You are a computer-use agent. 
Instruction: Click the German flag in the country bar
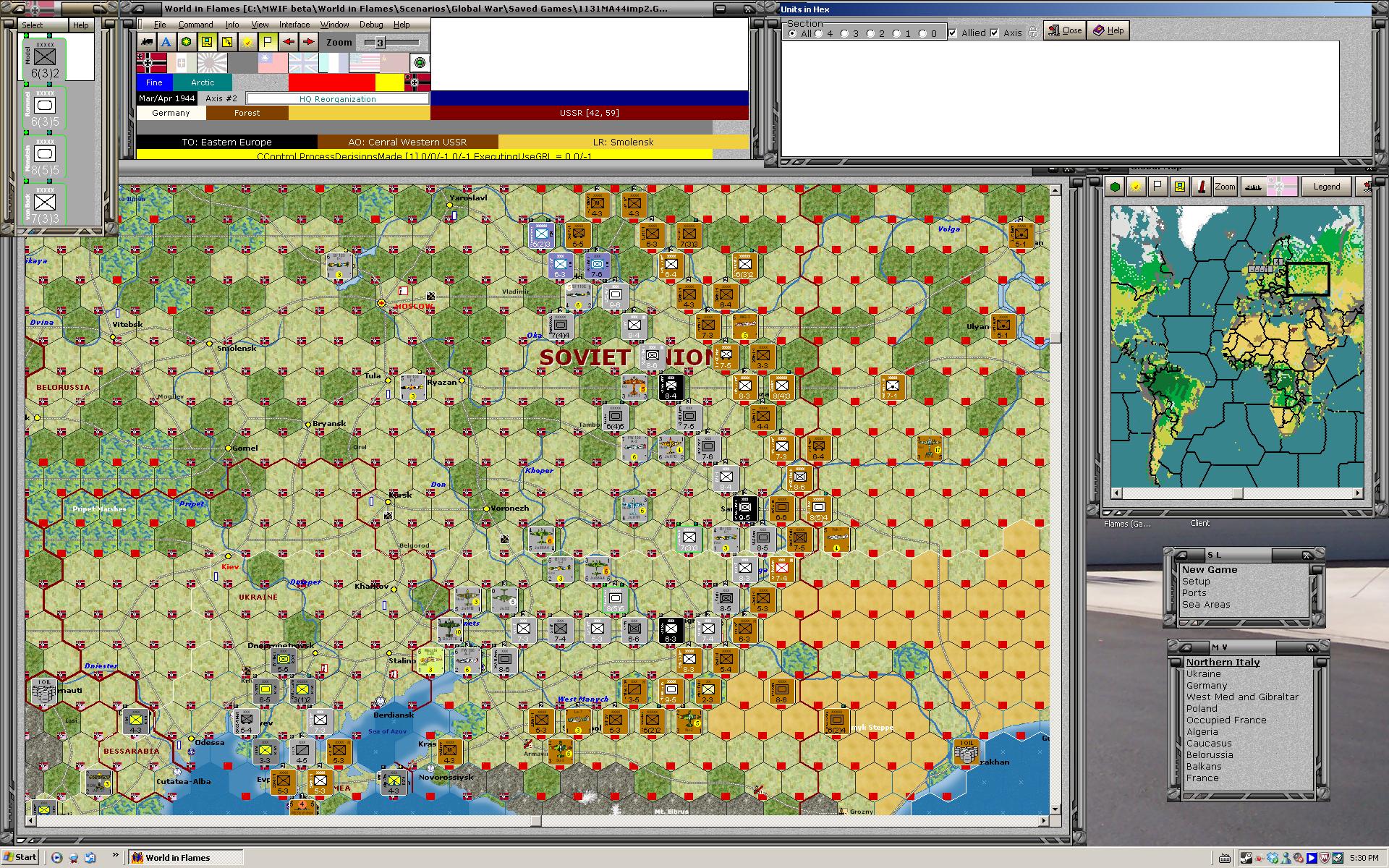point(151,63)
